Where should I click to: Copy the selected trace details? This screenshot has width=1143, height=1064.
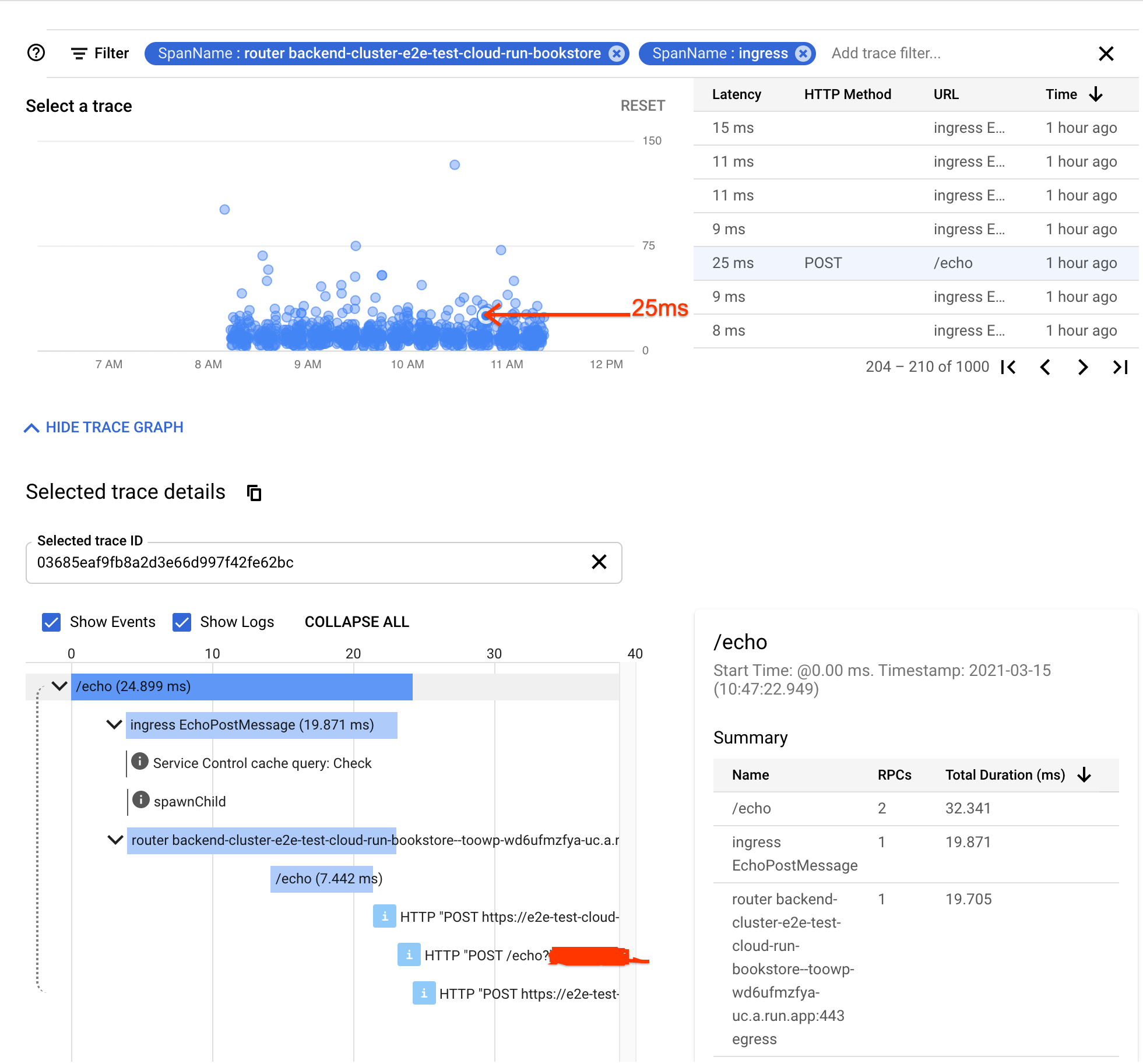point(254,492)
